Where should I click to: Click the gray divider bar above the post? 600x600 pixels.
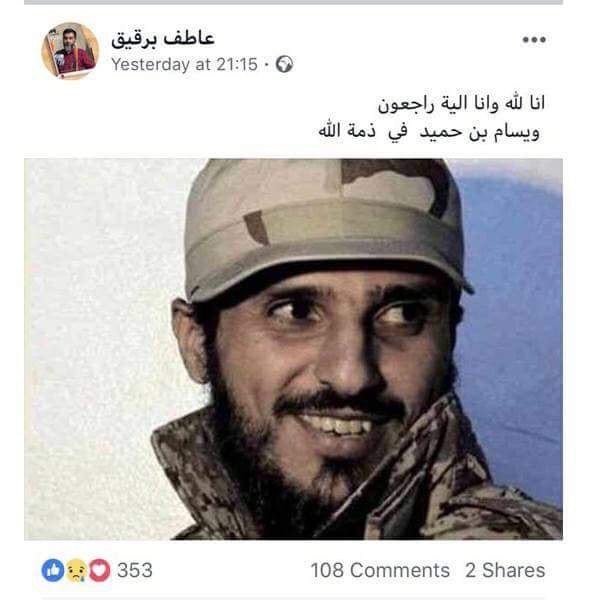pos(293,2)
